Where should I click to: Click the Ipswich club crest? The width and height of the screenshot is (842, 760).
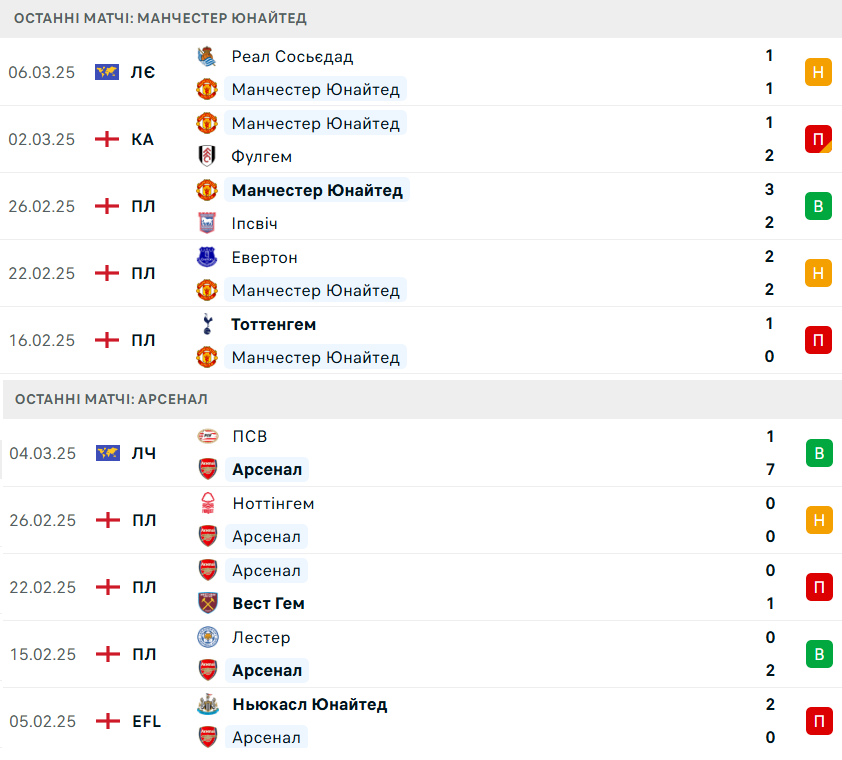(207, 223)
